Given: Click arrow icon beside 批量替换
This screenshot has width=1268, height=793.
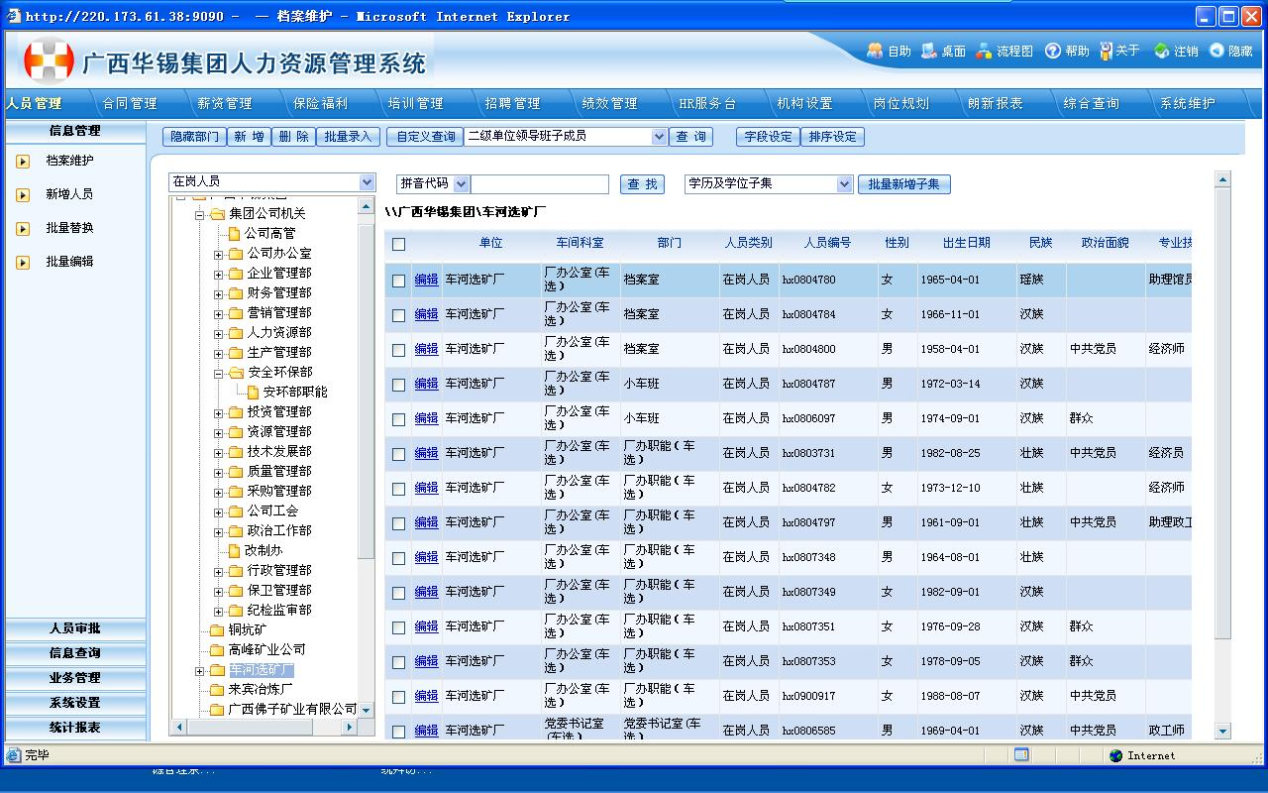Looking at the screenshot, I should tap(23, 229).
